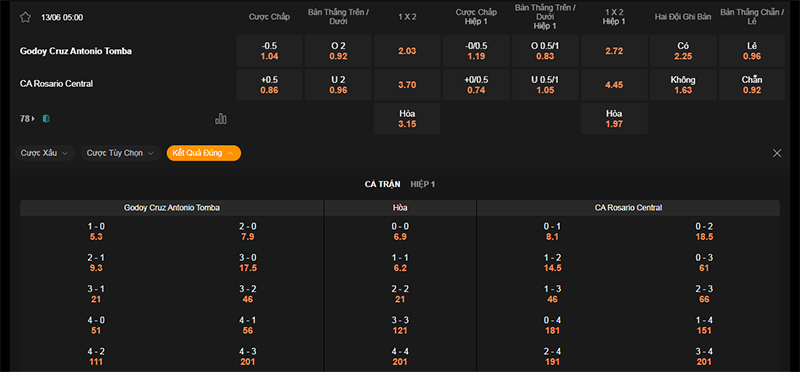Choose correct score 3 - 1 at 21
Screen dimensions: 800x372
click(96, 294)
